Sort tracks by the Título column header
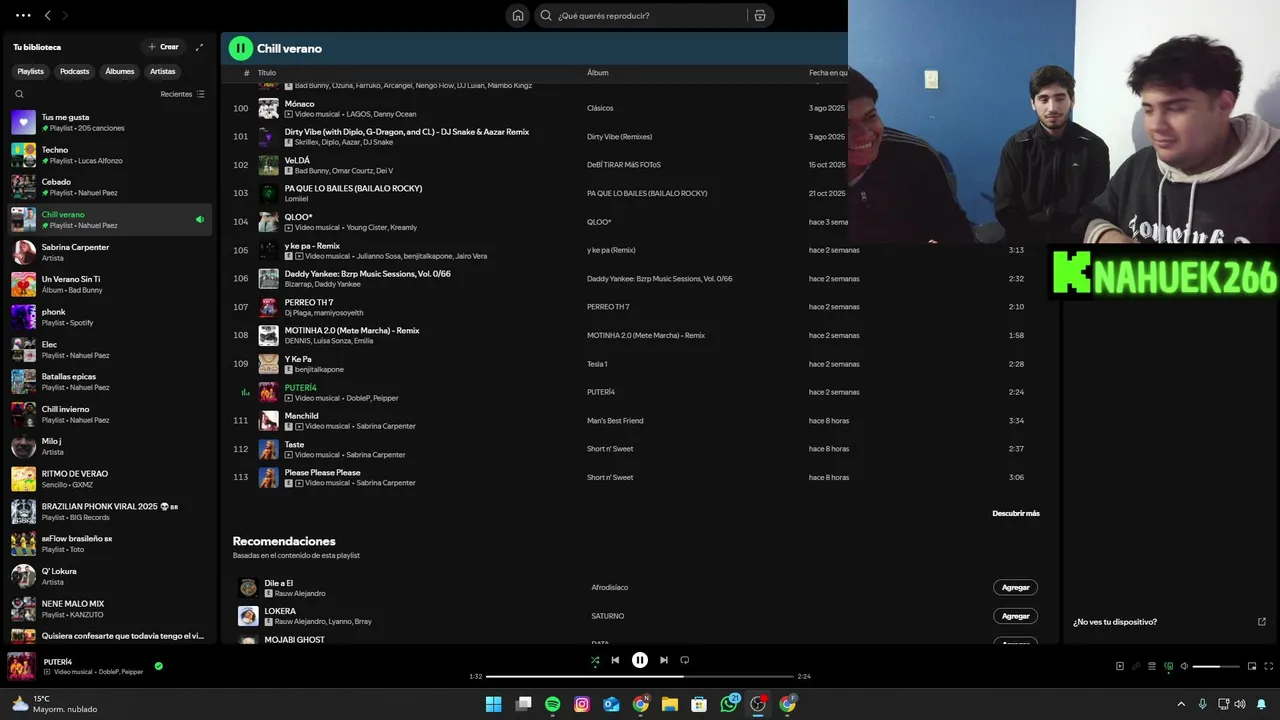 pyautogui.click(x=267, y=73)
